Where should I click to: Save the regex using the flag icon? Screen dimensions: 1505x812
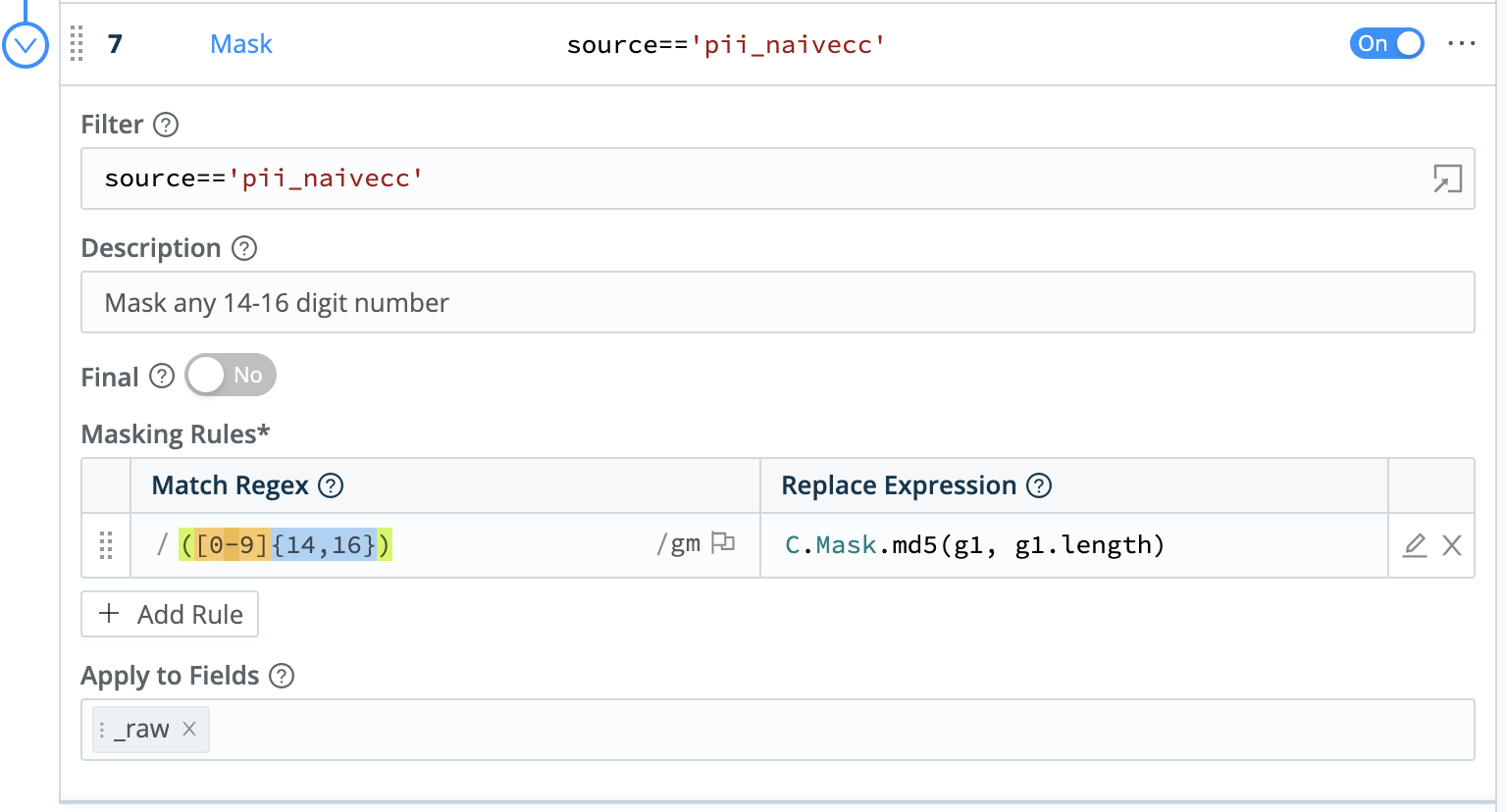pyautogui.click(x=724, y=541)
